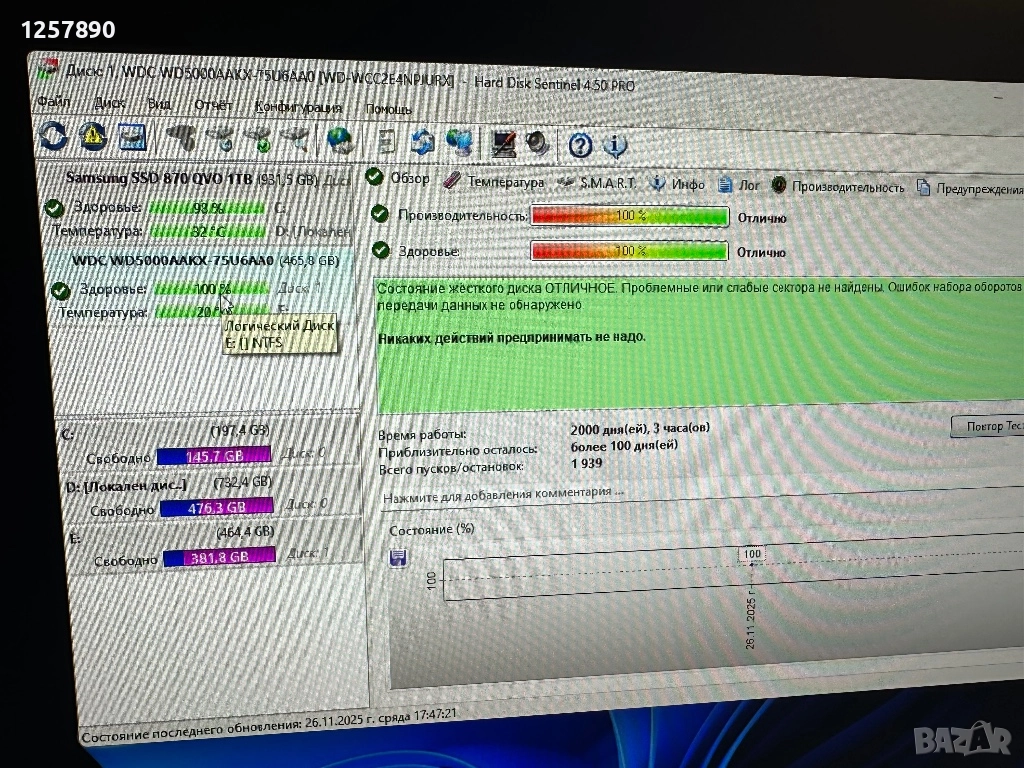
Task: Switch to the Производительность tab
Action: (838, 187)
